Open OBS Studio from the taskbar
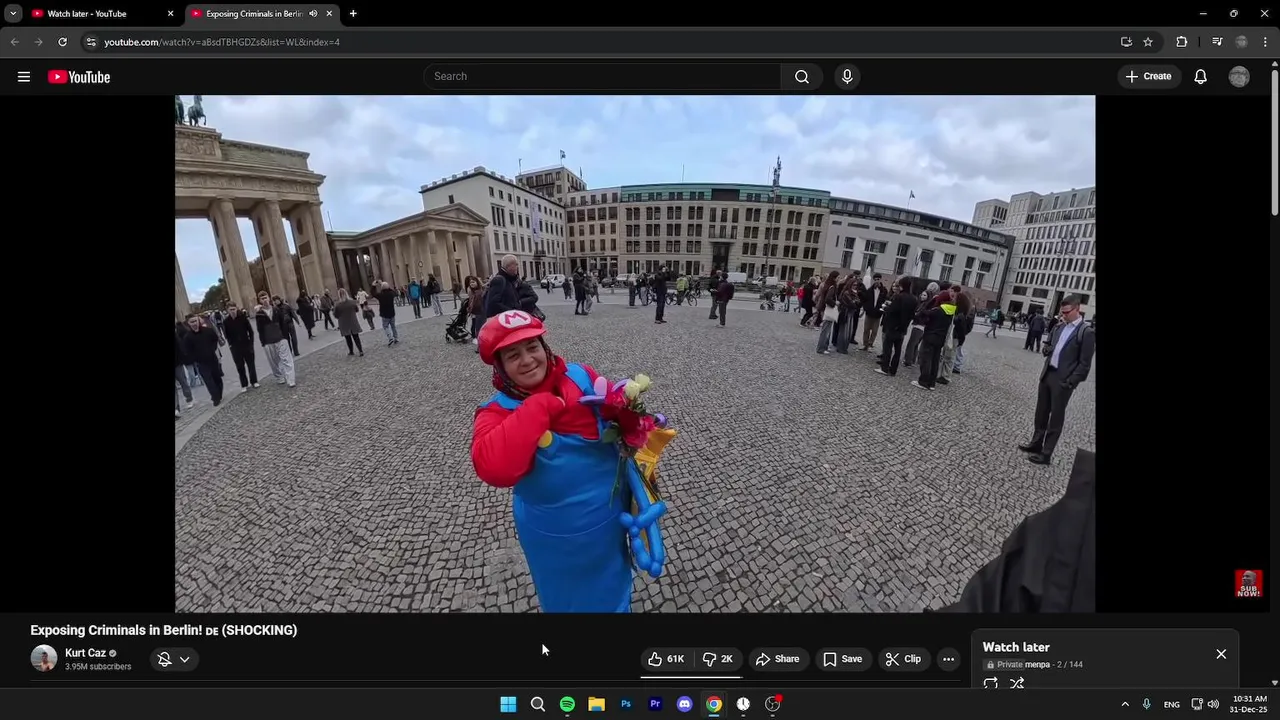This screenshot has width=1280, height=720. (772, 704)
